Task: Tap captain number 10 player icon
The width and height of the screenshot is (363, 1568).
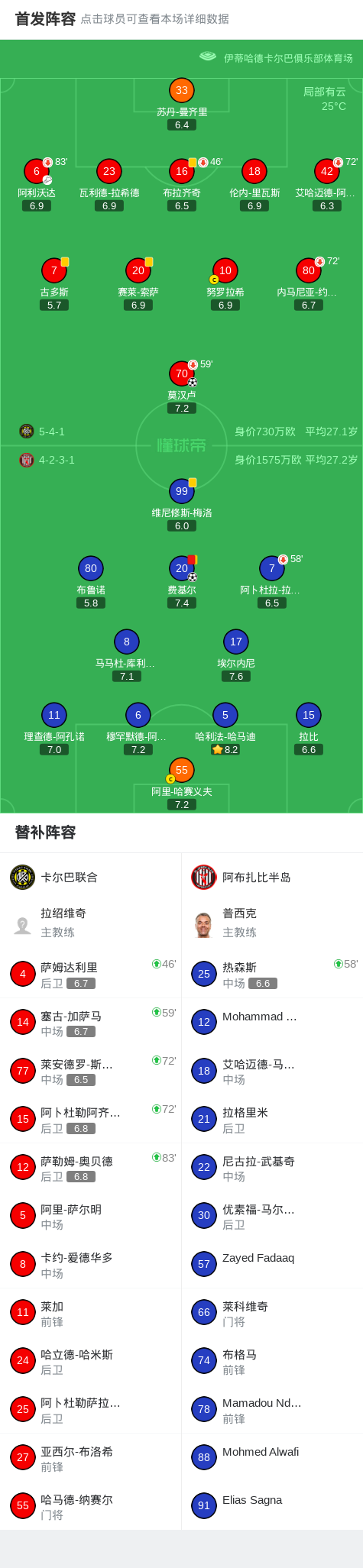Action: tap(225, 270)
